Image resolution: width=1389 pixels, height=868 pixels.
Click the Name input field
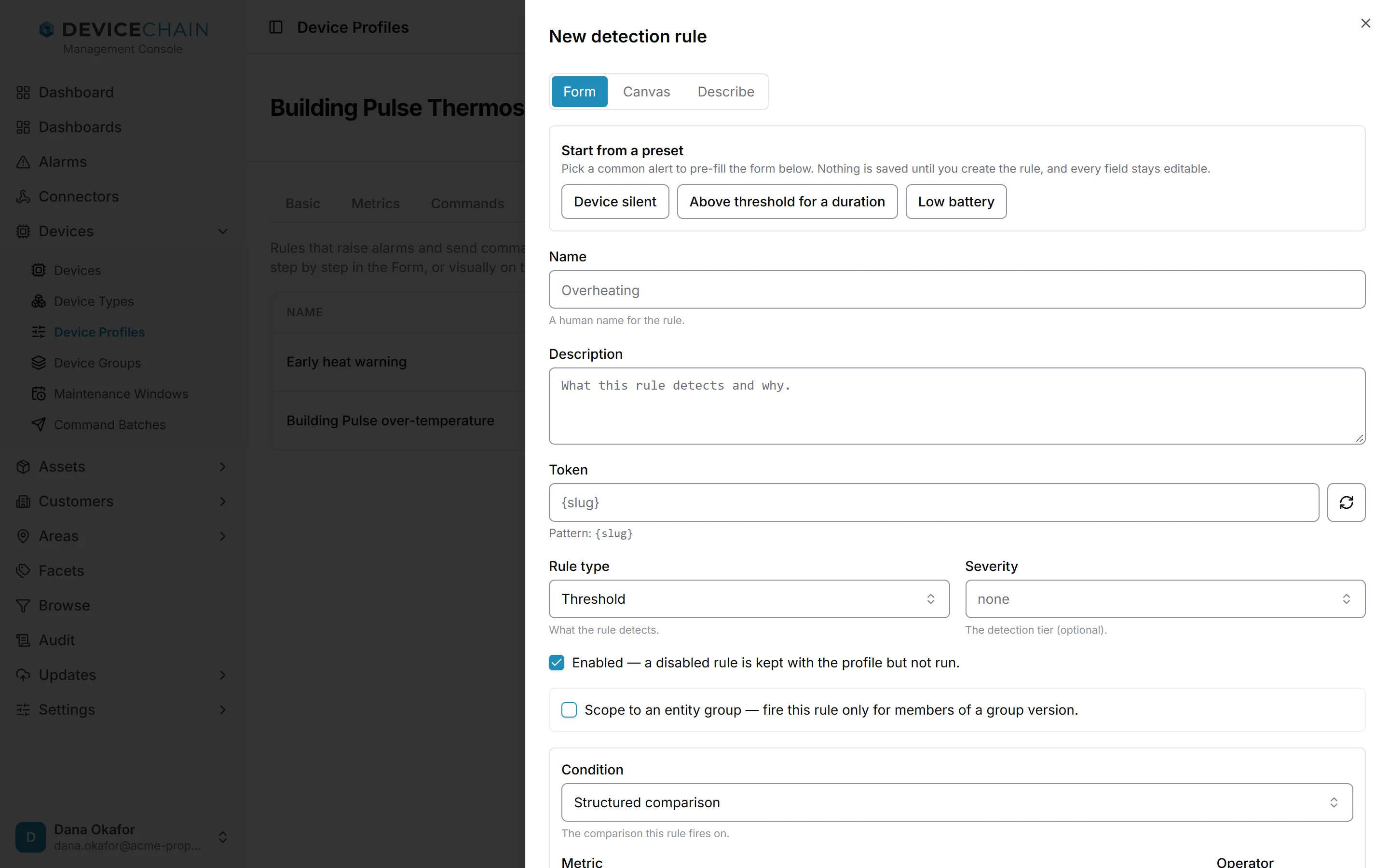(x=957, y=289)
